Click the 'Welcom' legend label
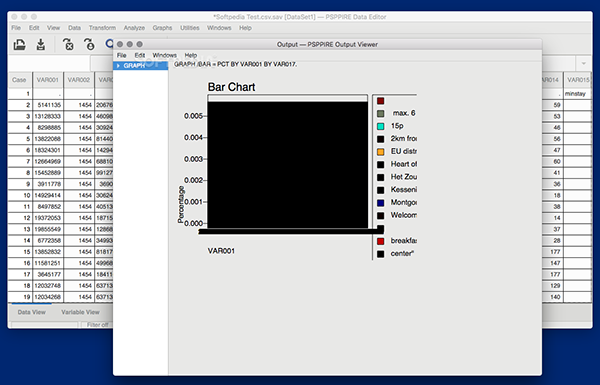The height and width of the screenshot is (385, 600). (404, 215)
